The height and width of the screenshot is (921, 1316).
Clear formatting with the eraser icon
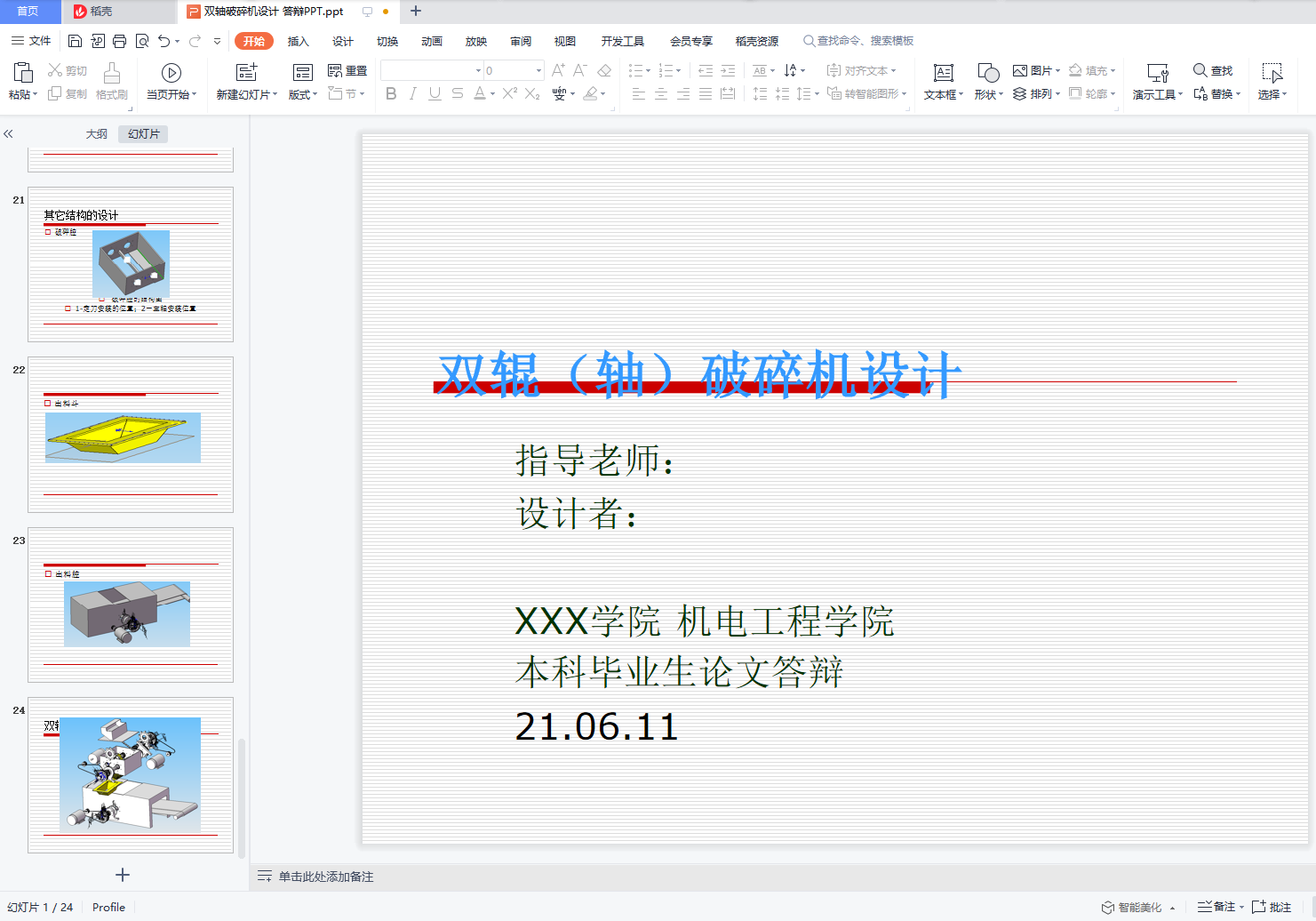pos(604,71)
